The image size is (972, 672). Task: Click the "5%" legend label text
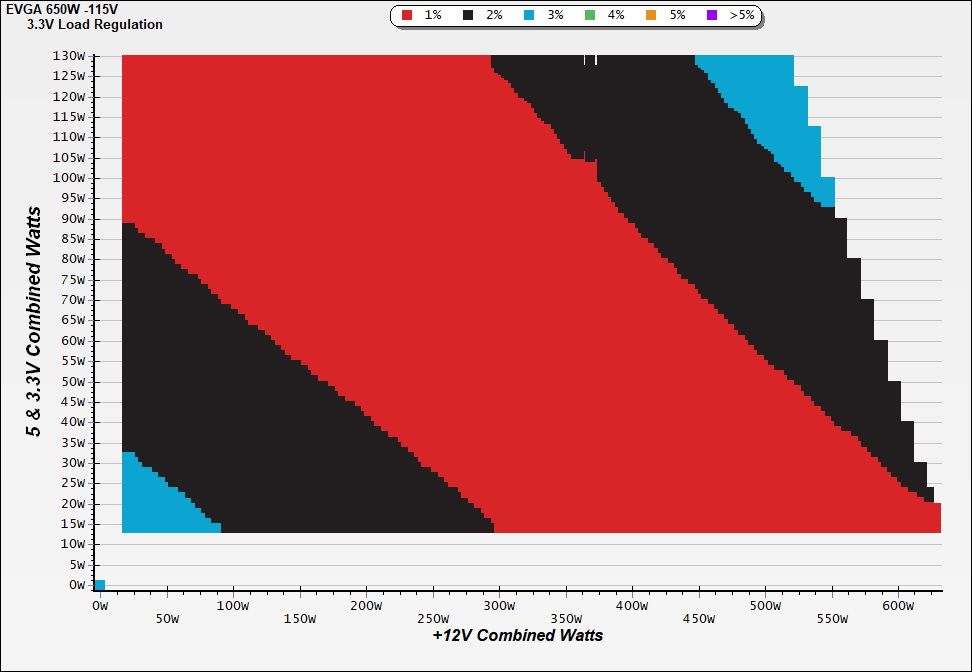(x=677, y=15)
